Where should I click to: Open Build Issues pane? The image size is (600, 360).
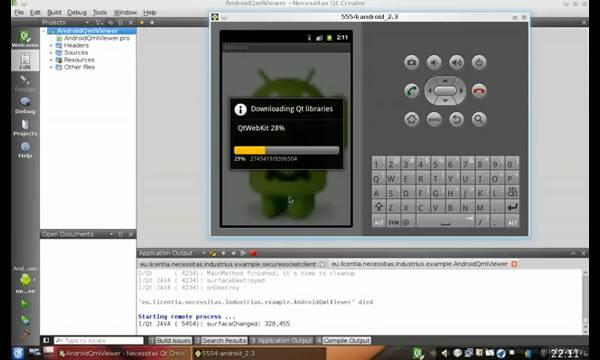pos(170,340)
